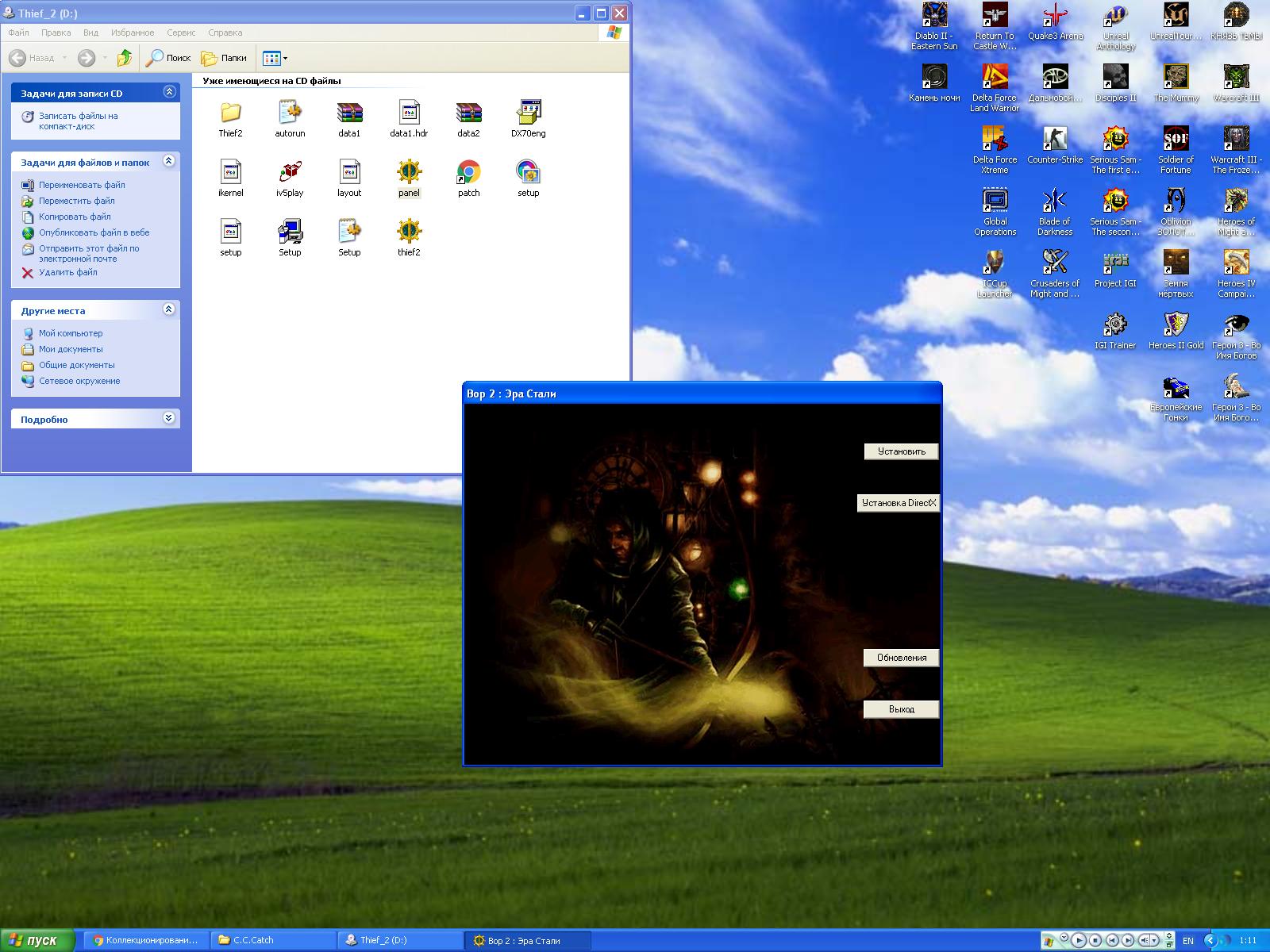Click the пуск Start button
This screenshot has height=952, width=1270.
click(36, 940)
